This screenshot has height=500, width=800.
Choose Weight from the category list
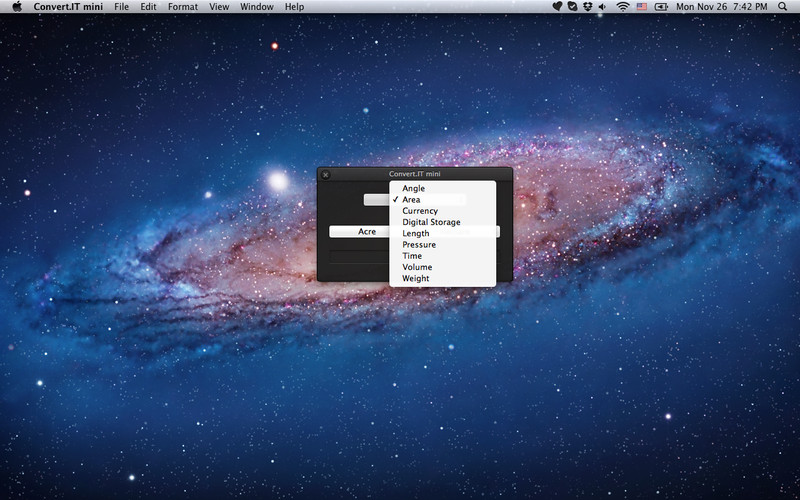(x=442, y=278)
